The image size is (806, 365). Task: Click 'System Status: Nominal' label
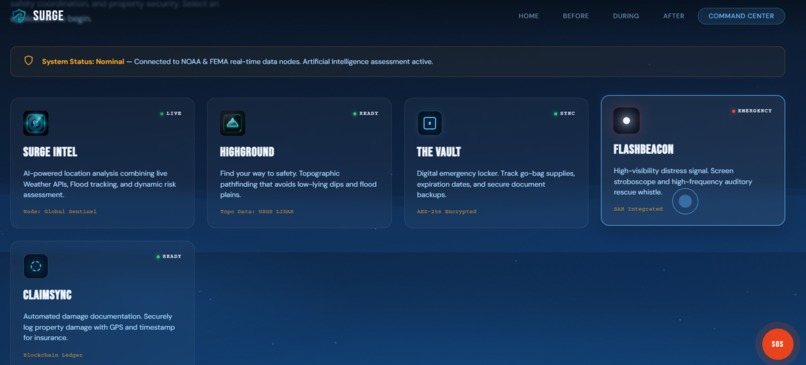(x=83, y=62)
